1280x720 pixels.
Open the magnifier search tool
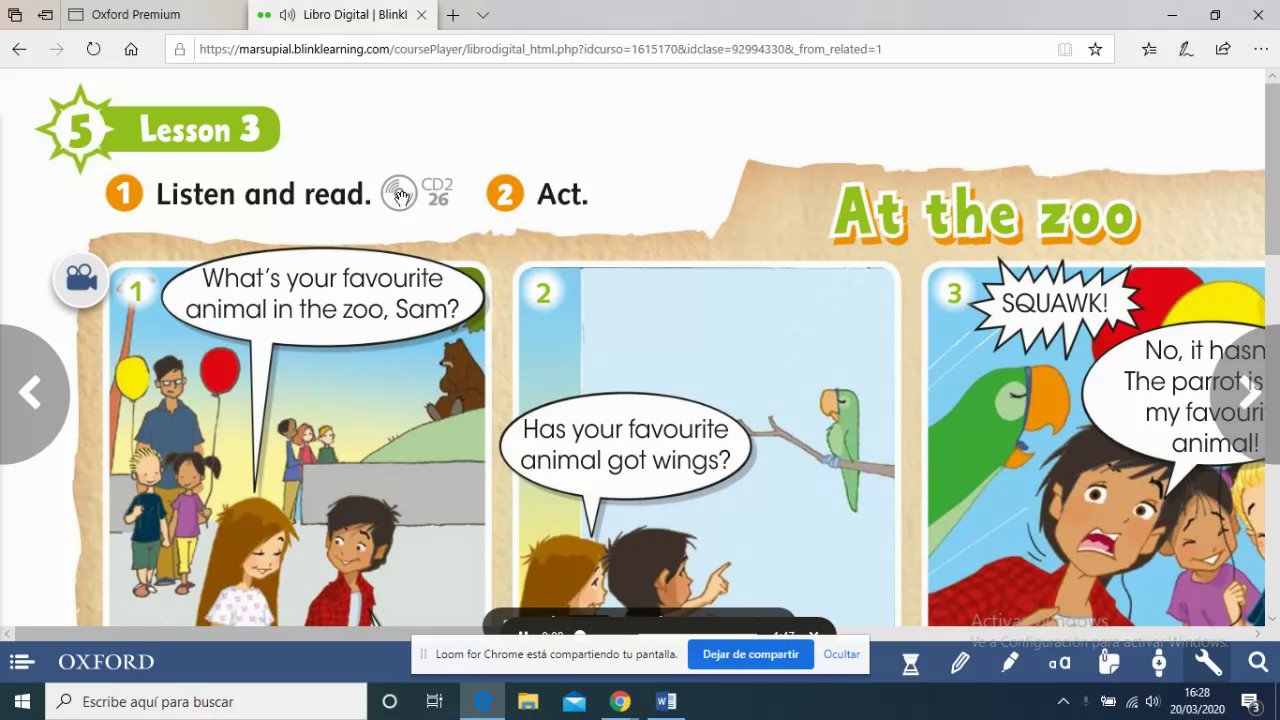pos(1258,662)
